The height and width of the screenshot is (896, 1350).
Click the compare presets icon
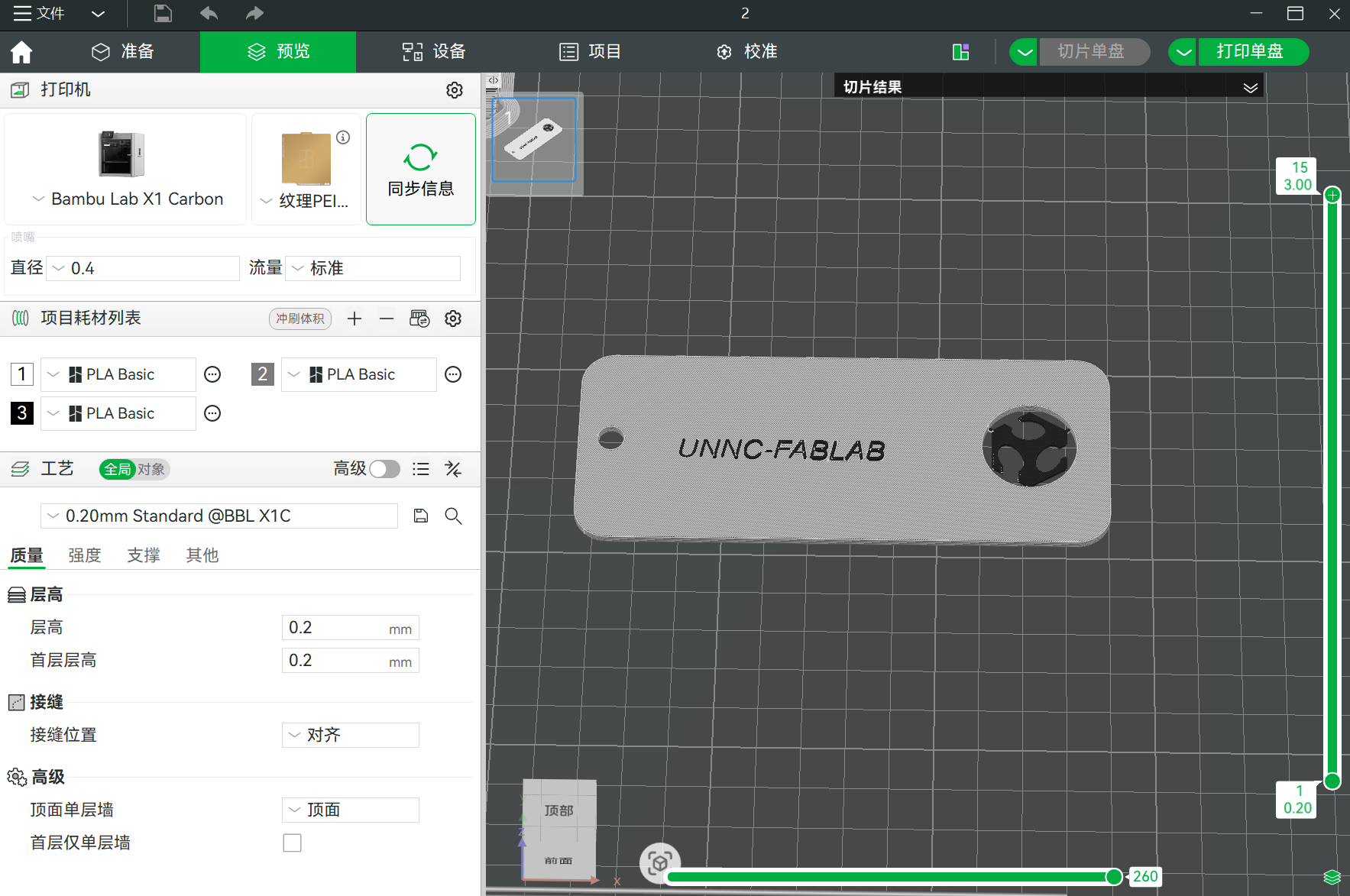pyautogui.click(x=453, y=469)
